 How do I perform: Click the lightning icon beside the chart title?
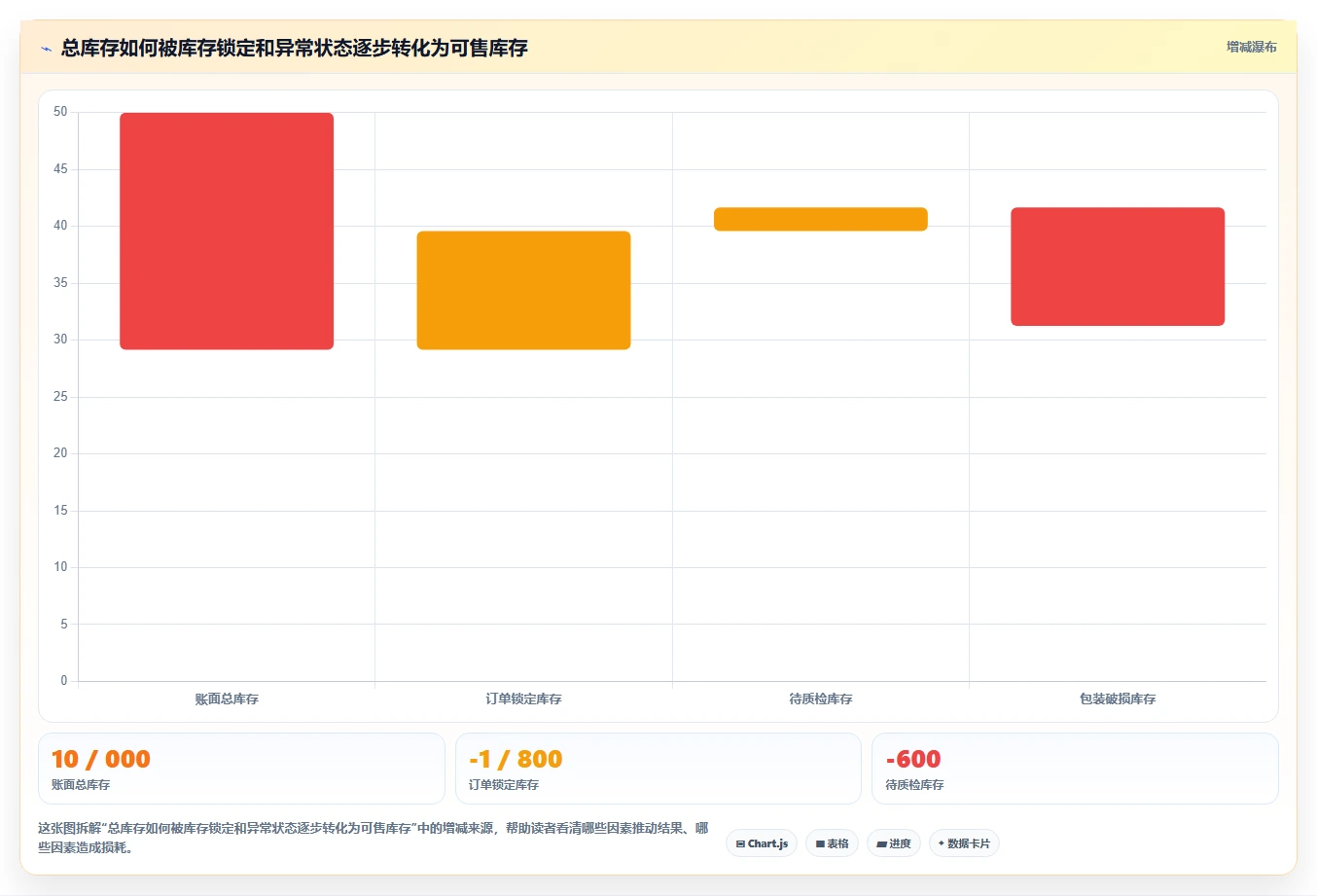click(46, 49)
